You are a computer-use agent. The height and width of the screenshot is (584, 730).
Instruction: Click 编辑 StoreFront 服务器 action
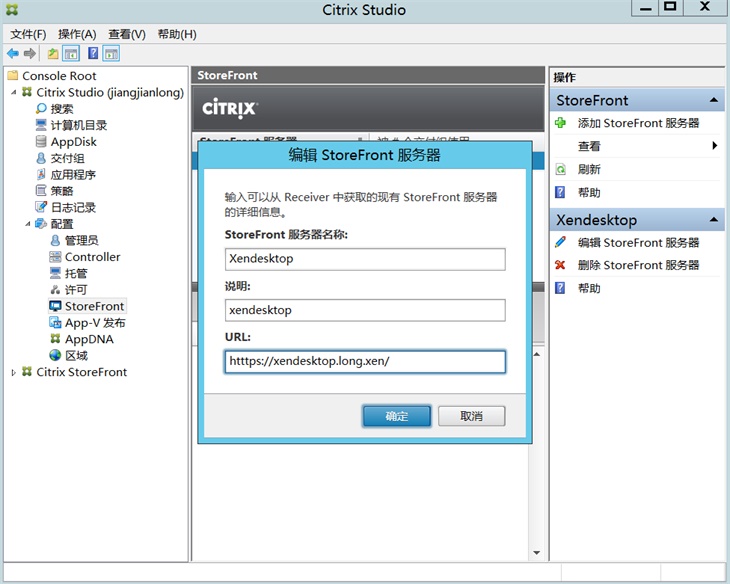click(638, 243)
